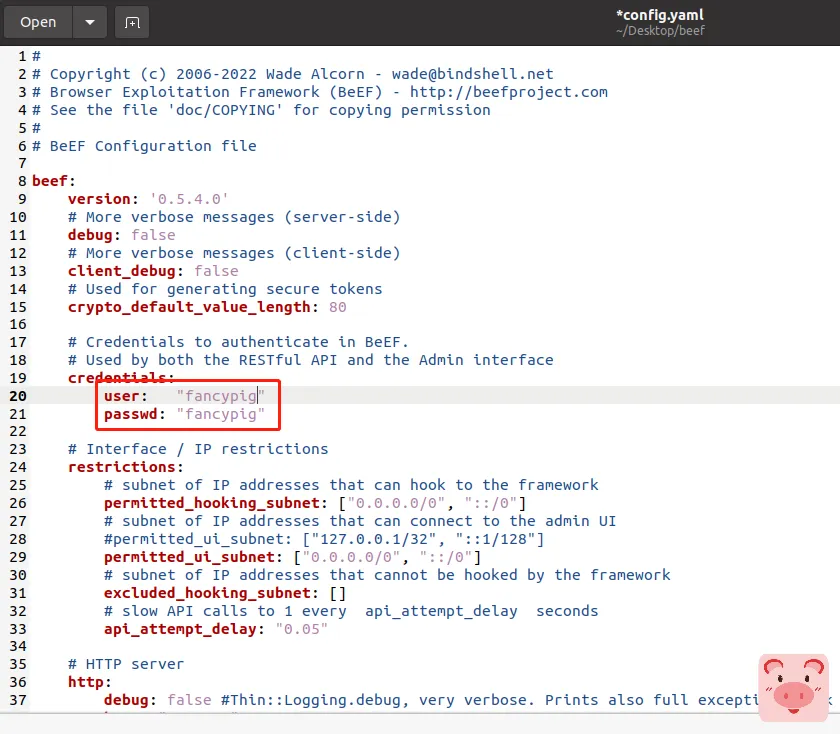
Task: Place cursor in user value "fancypig"
Action: [x=220, y=396]
